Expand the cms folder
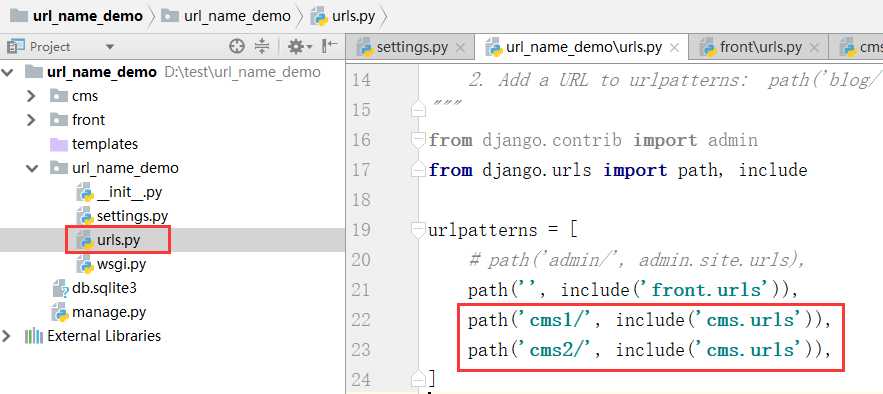Image resolution: width=883 pixels, height=394 pixels. point(31,96)
